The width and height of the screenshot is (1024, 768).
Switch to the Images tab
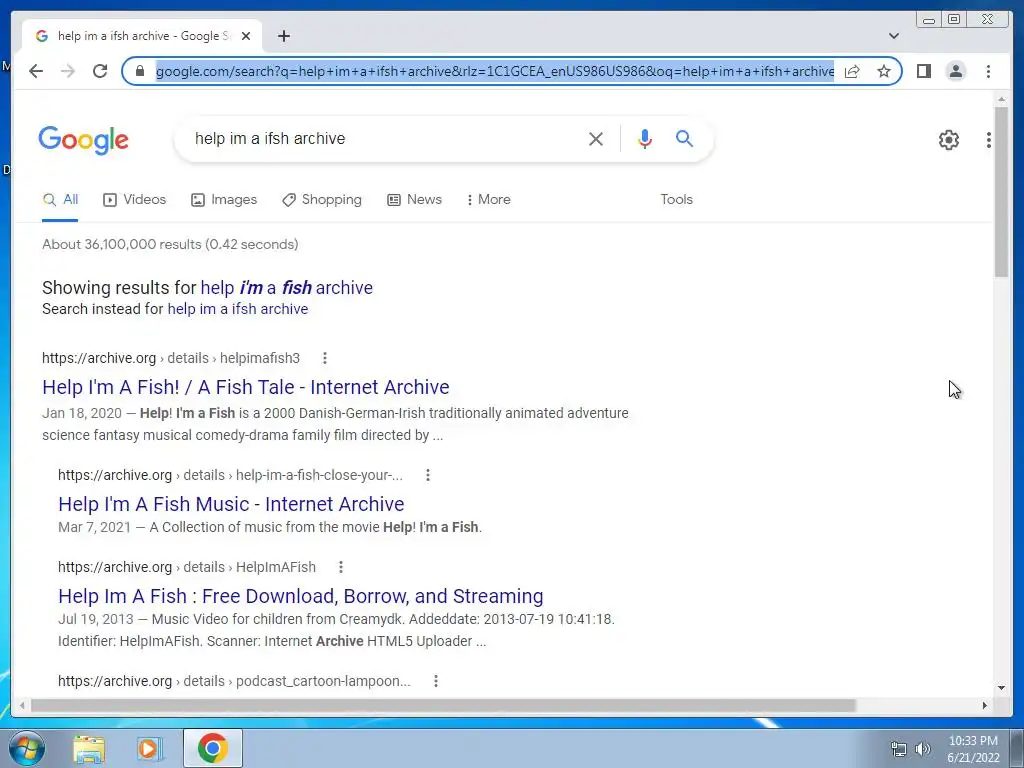click(224, 199)
